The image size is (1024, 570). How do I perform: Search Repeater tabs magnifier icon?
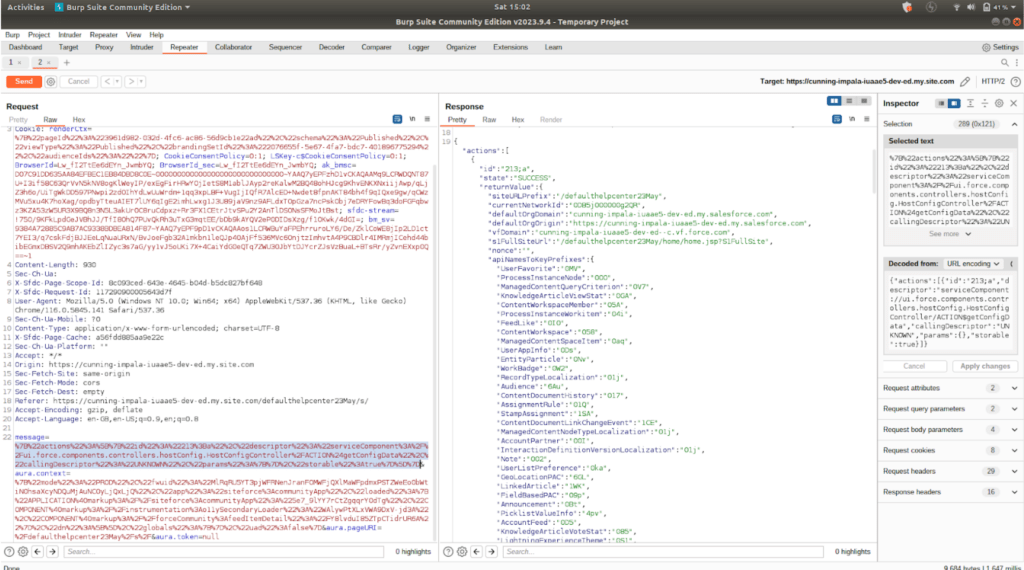click(1004, 63)
